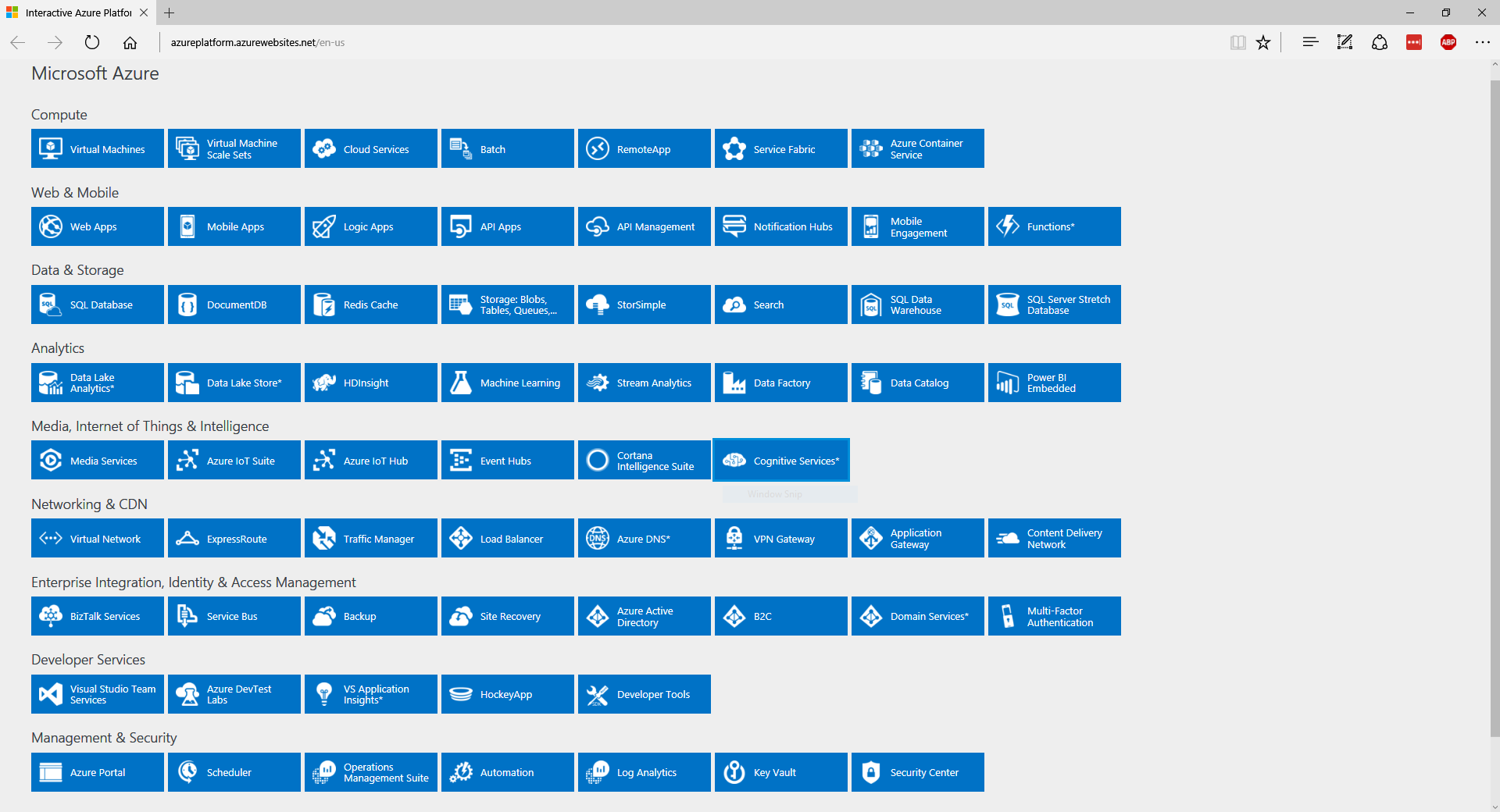Open the Key Vault service
Image resolution: width=1500 pixels, height=812 pixels.
click(780, 771)
